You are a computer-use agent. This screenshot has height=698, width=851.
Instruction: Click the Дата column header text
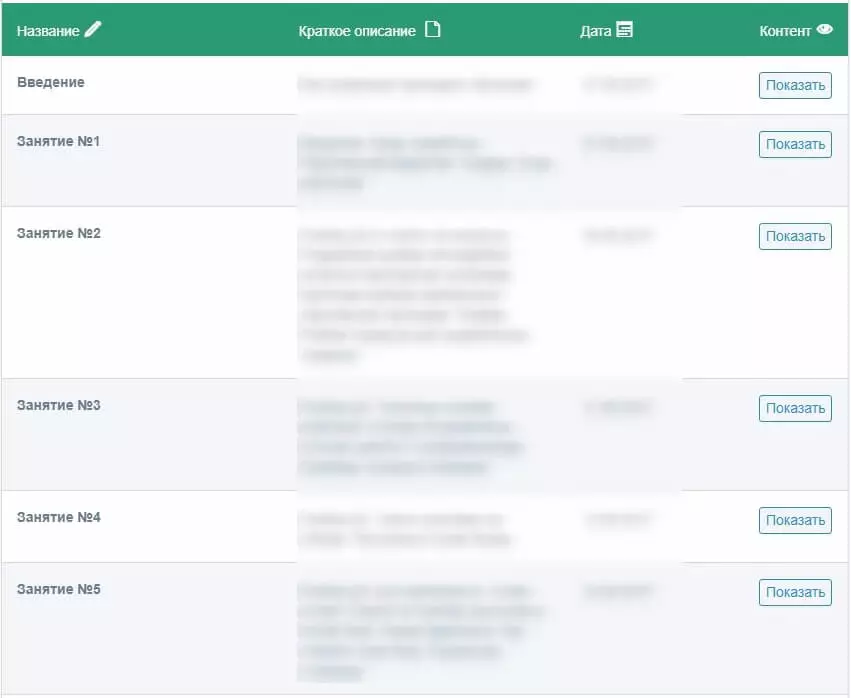click(x=595, y=31)
